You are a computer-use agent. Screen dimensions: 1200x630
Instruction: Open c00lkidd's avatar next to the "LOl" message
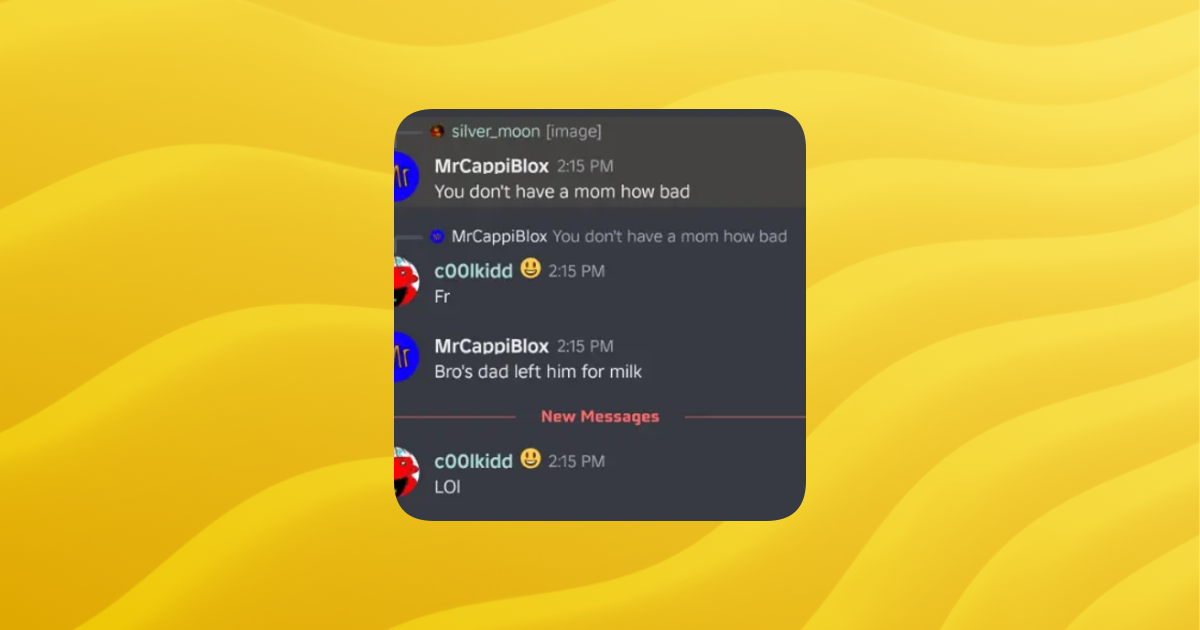coord(406,472)
